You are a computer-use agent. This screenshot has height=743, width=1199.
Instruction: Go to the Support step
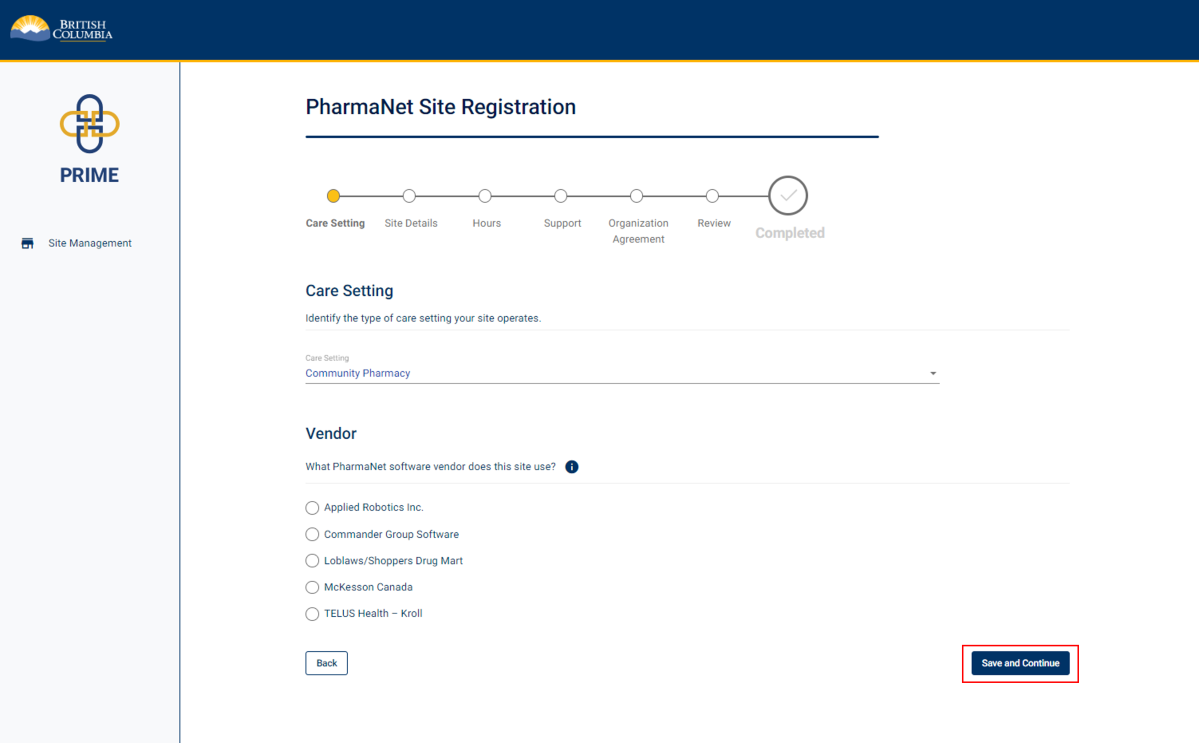click(561, 196)
